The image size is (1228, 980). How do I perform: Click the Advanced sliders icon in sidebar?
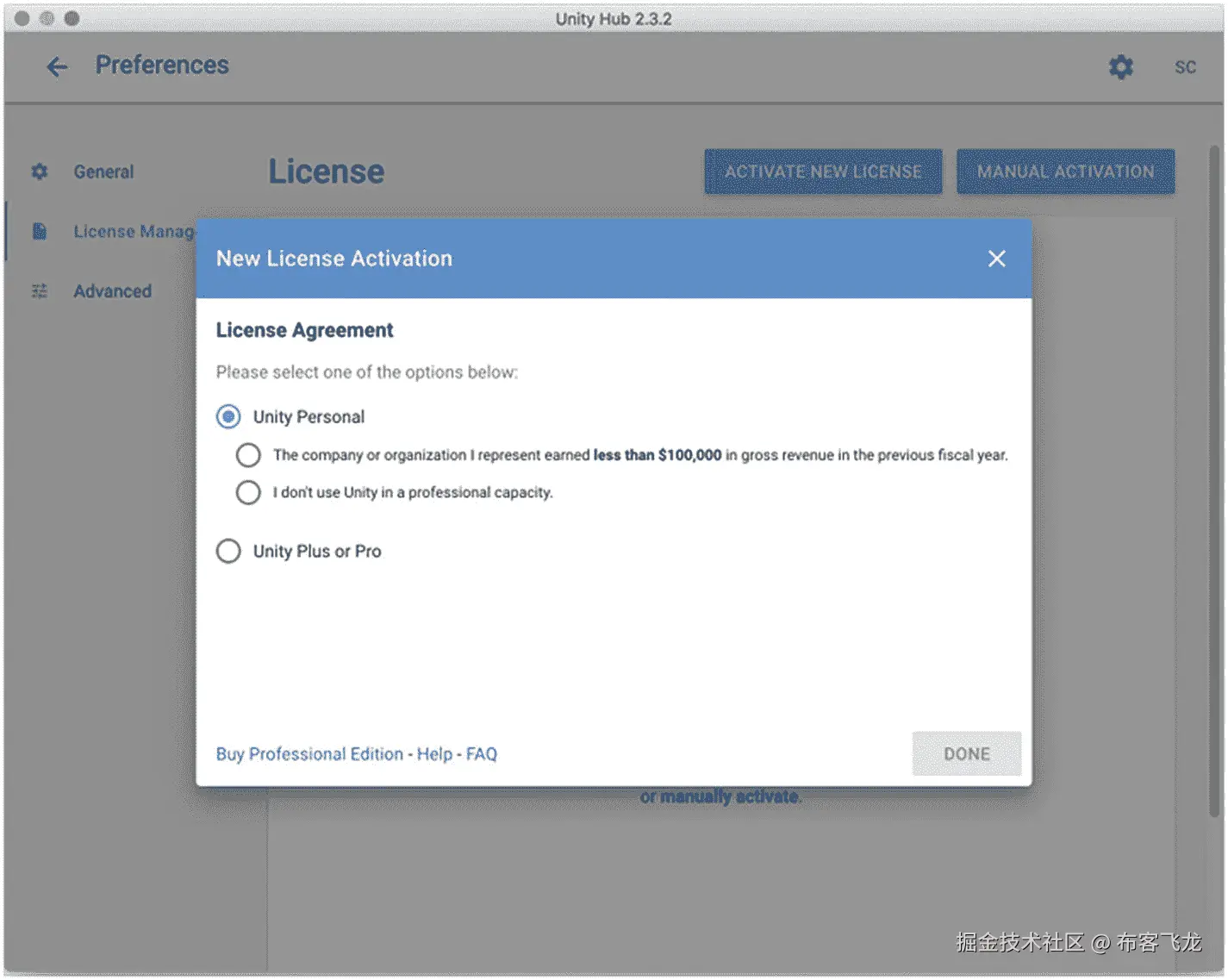(x=40, y=291)
